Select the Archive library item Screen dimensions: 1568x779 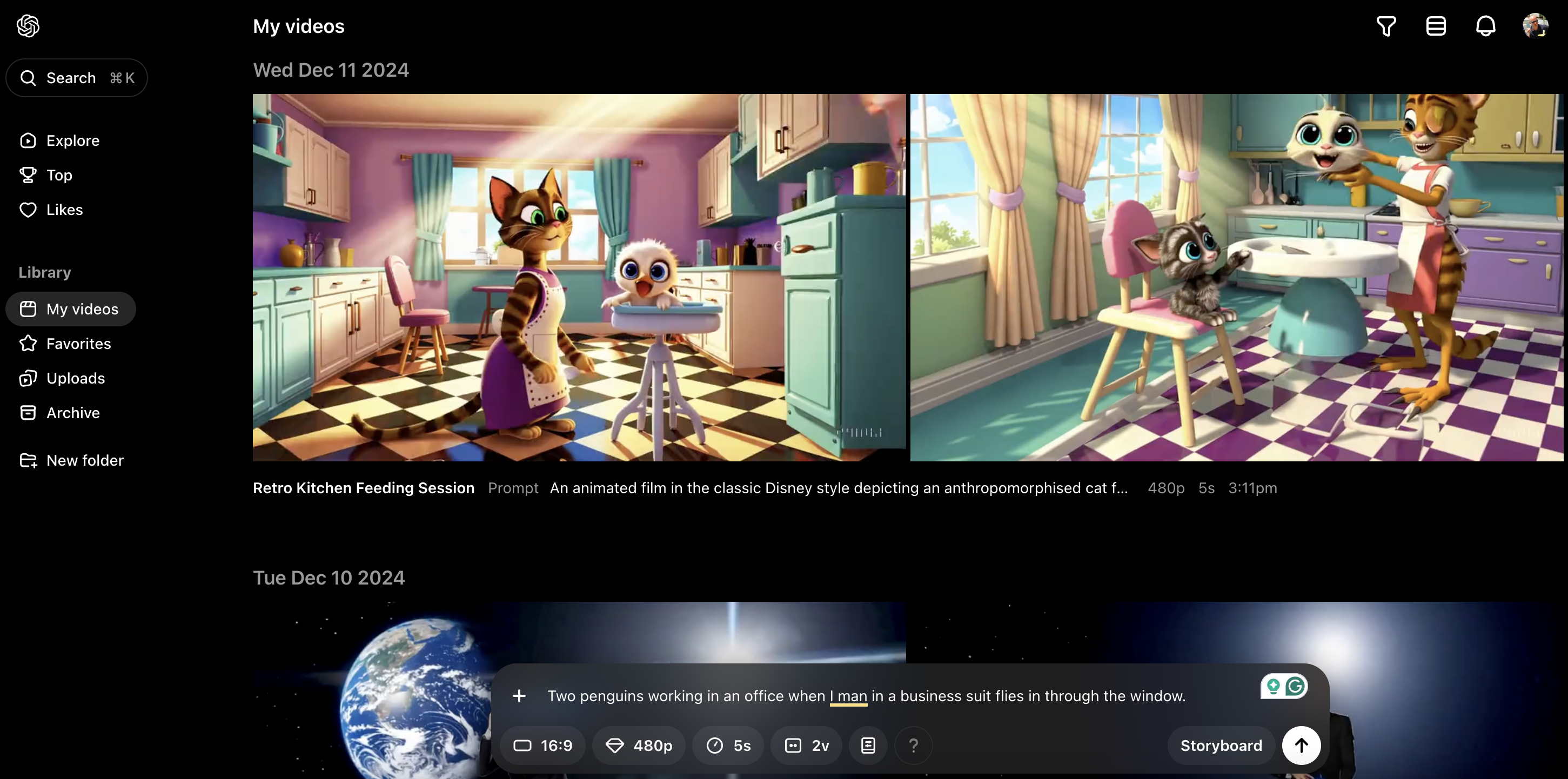point(72,413)
